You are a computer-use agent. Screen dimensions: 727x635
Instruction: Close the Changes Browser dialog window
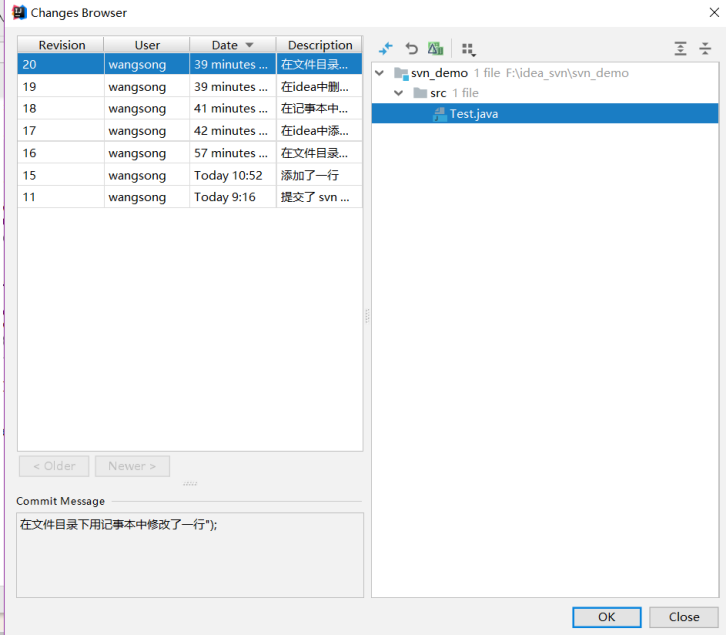pos(714,13)
